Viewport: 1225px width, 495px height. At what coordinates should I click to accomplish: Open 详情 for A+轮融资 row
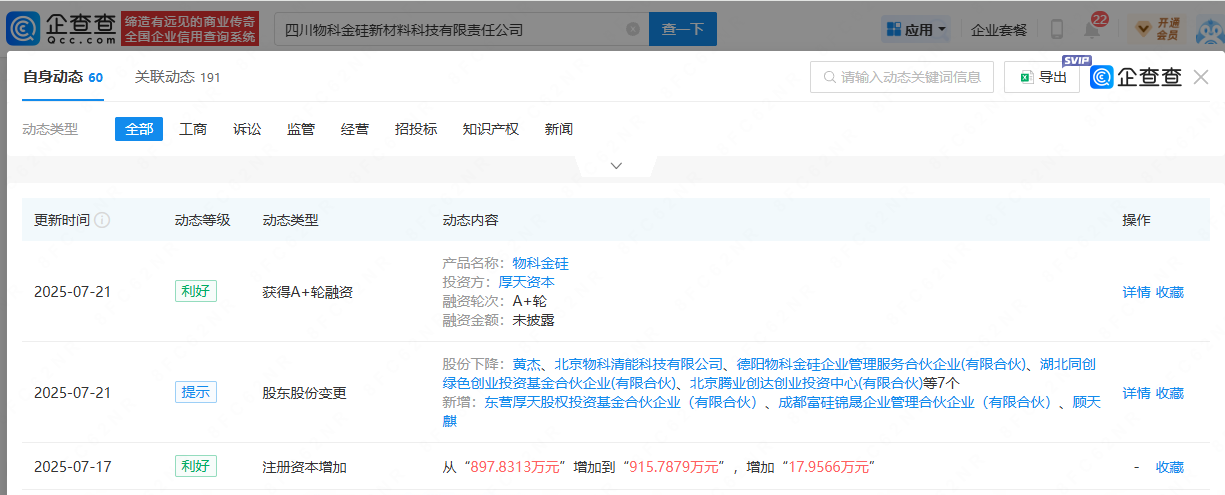coord(1136,293)
